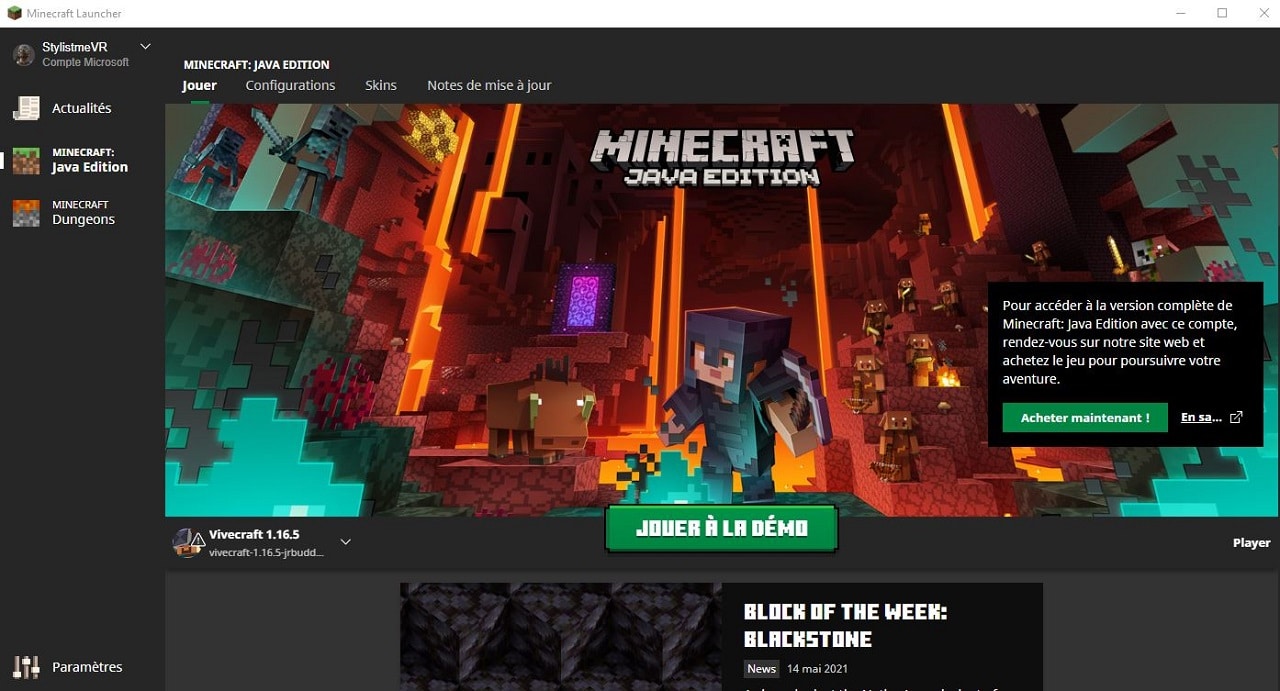Select the Java Edition grass block icon
This screenshot has height=691, width=1280.
[26, 160]
